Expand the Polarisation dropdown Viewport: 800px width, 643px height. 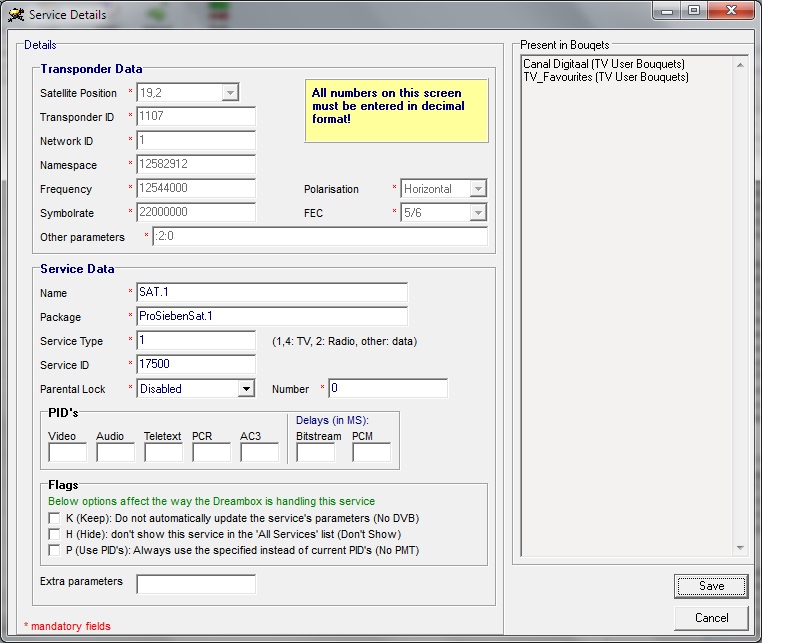coord(478,189)
